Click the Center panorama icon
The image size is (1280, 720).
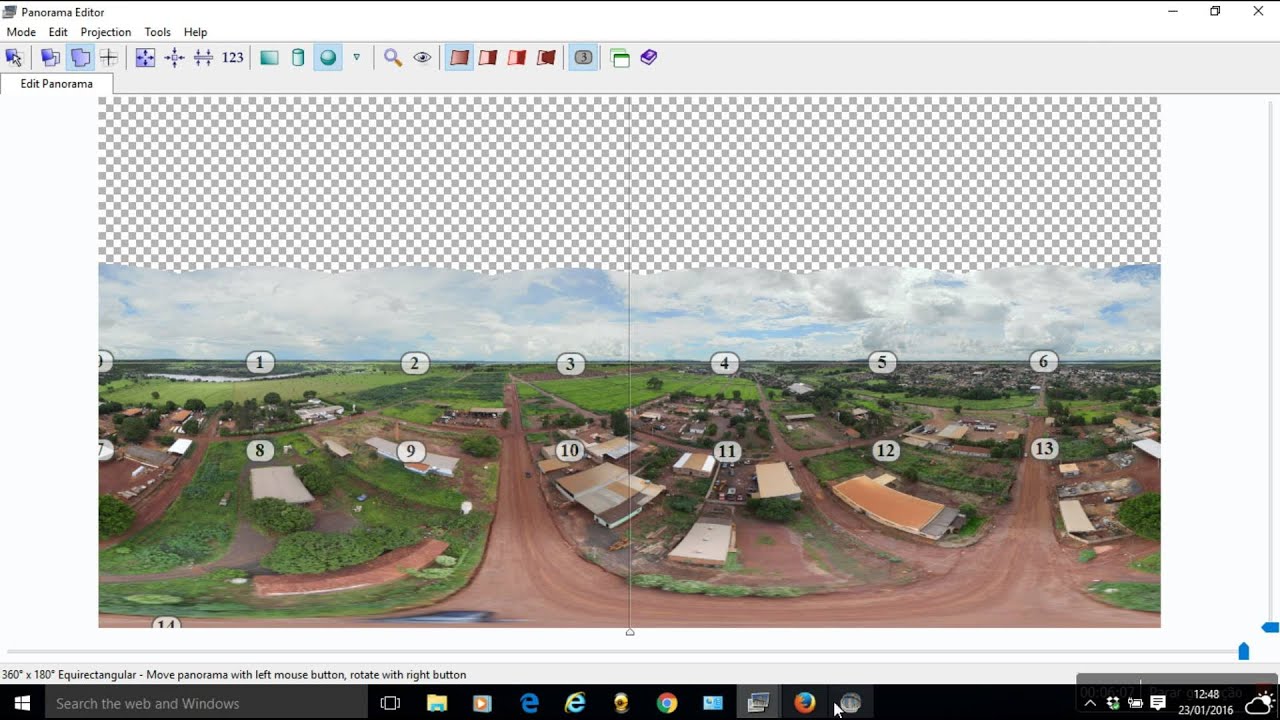click(174, 58)
